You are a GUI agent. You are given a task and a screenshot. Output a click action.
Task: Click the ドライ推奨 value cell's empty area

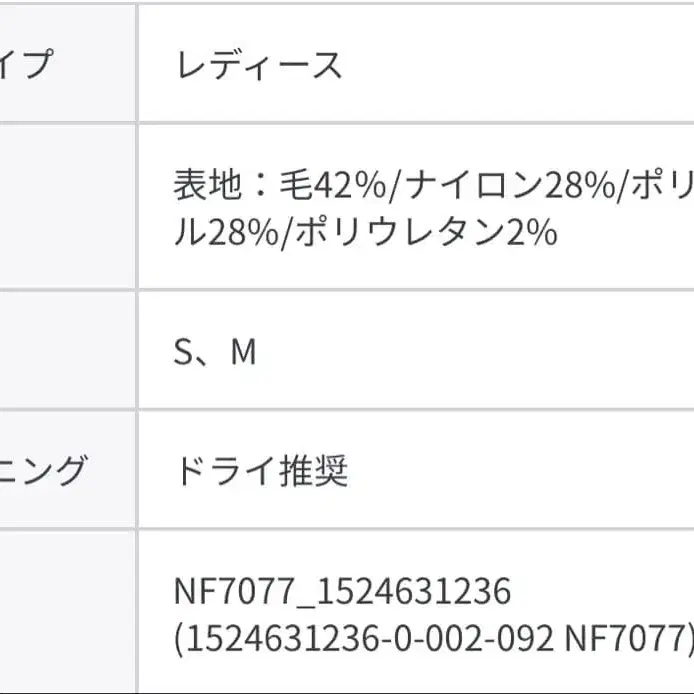(x=520, y=470)
